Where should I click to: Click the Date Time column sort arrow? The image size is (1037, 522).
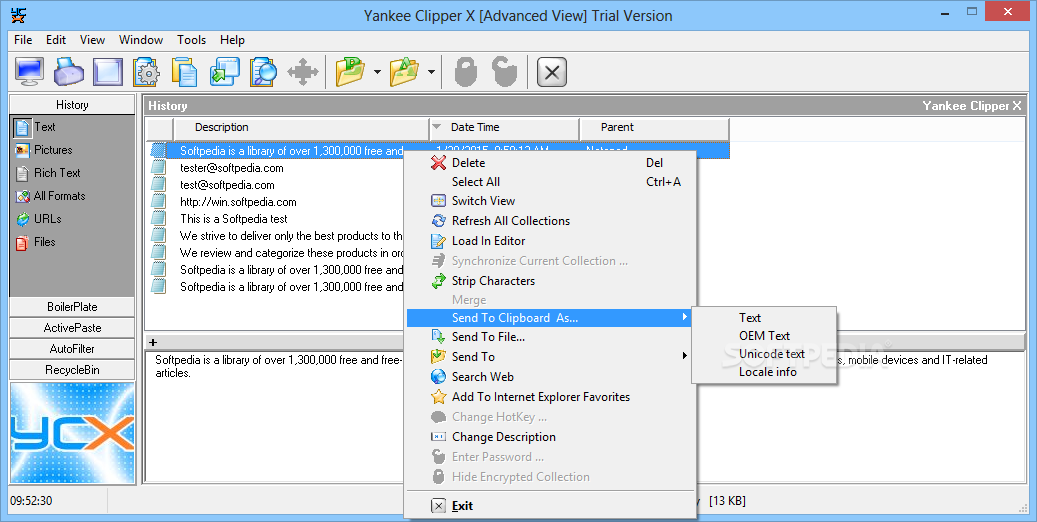(x=436, y=126)
